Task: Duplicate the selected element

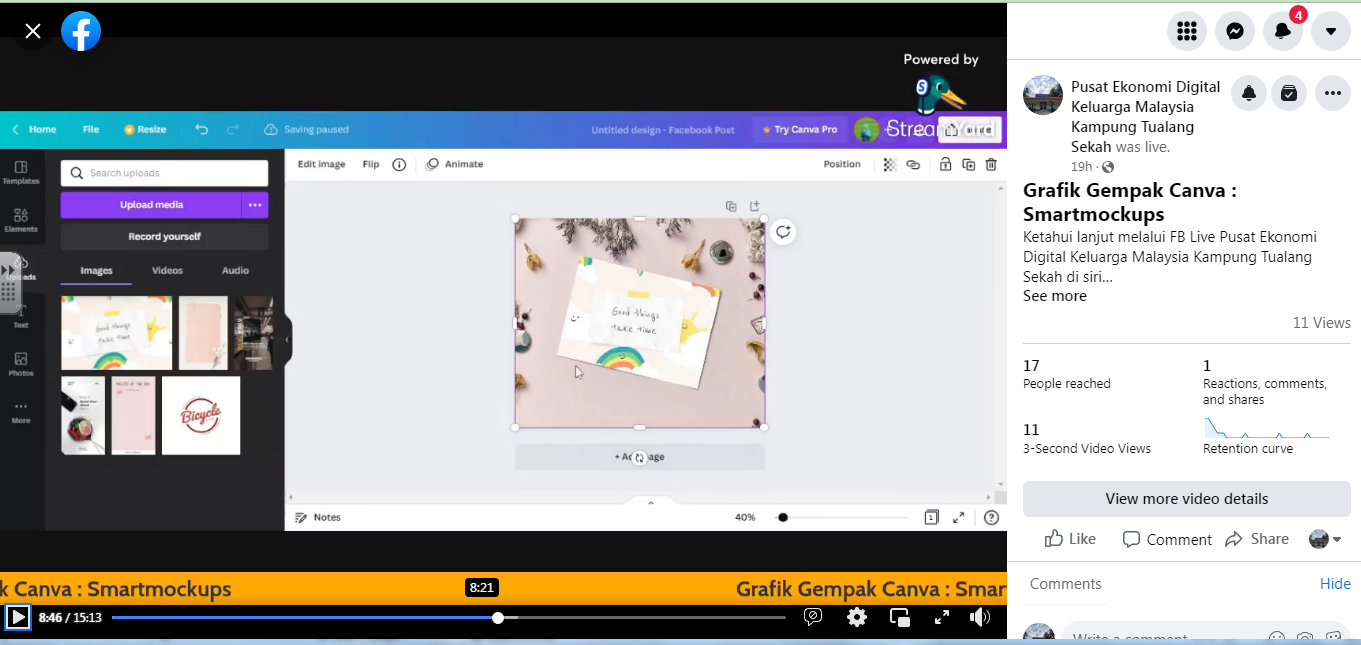Action: 968,164
